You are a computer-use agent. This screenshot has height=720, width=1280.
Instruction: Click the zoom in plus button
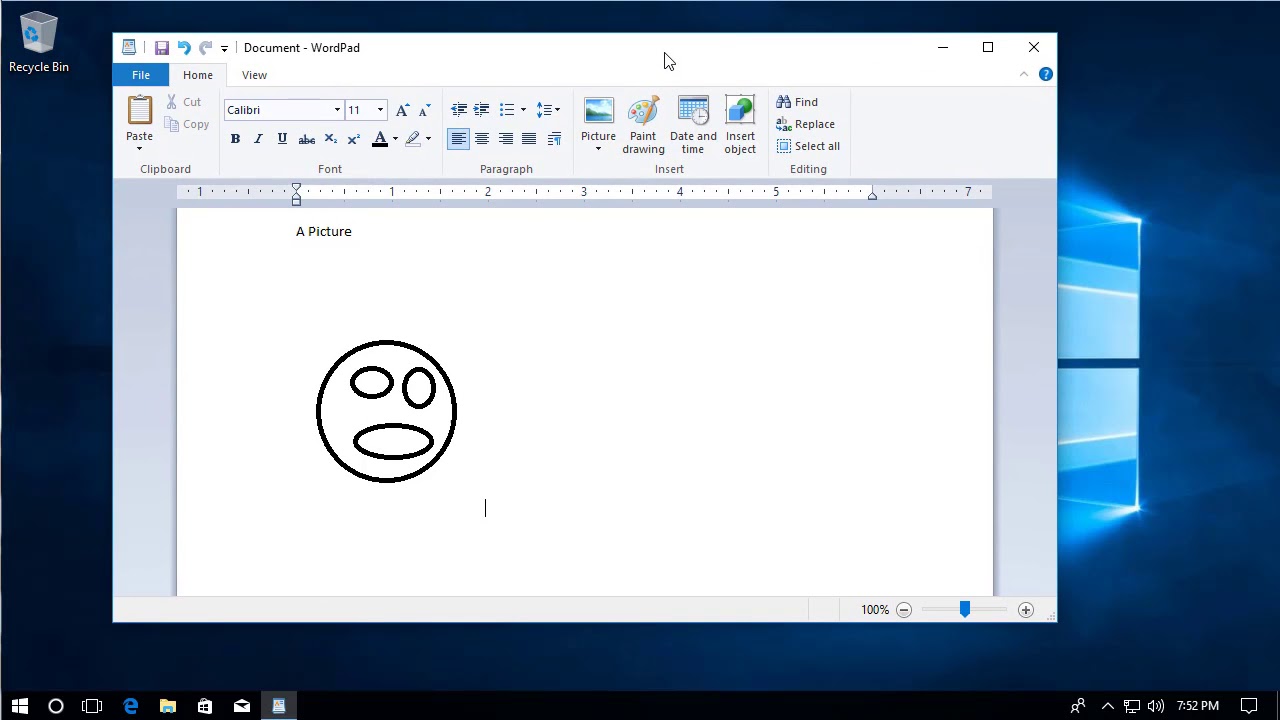tap(1026, 610)
